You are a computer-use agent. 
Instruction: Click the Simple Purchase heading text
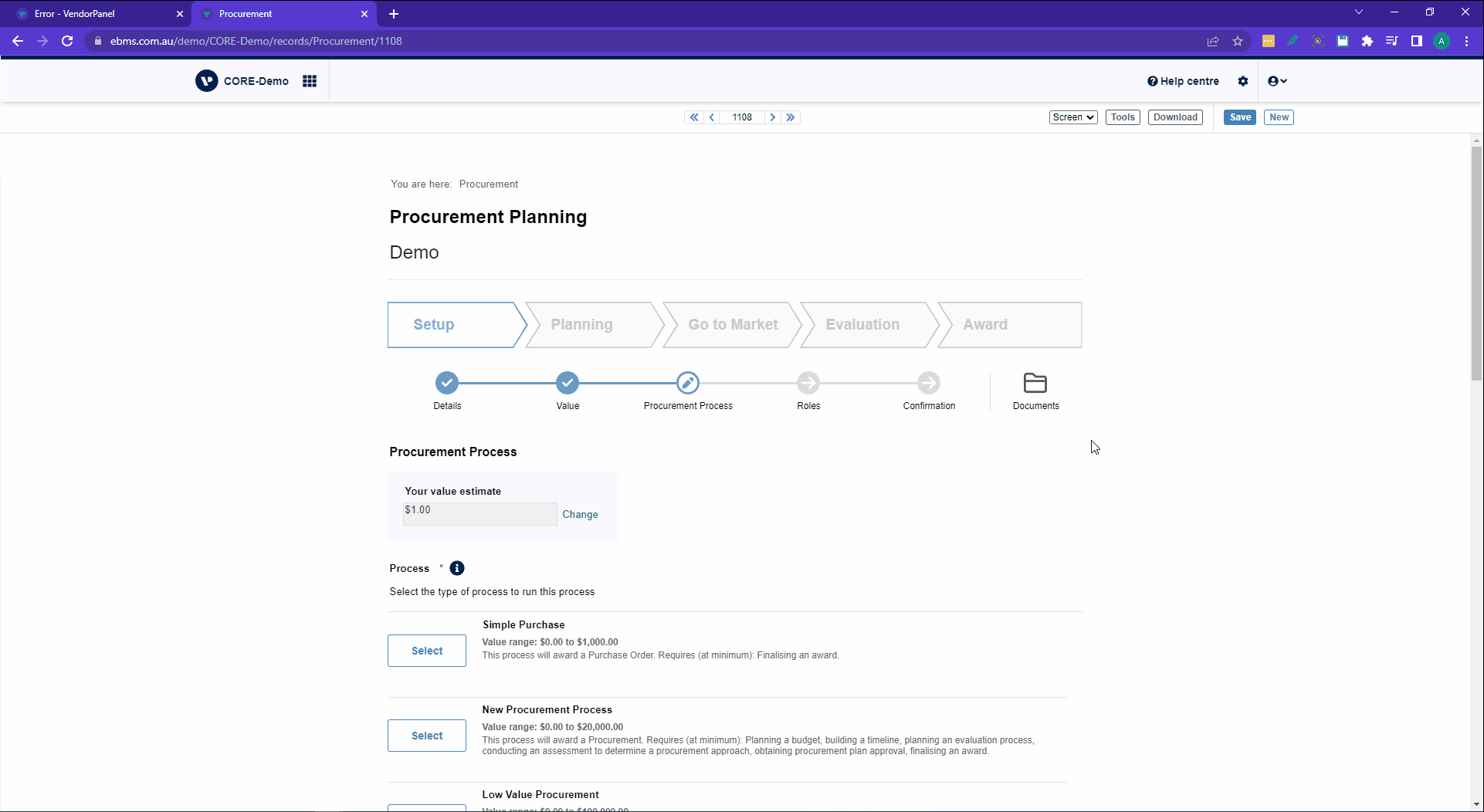[523, 624]
